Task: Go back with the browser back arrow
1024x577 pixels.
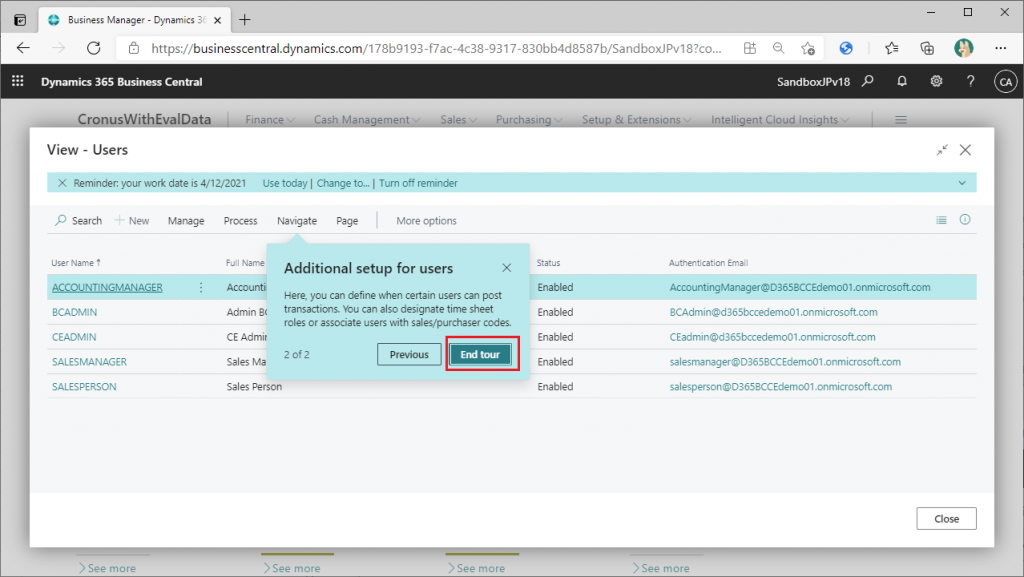Action: [23, 48]
